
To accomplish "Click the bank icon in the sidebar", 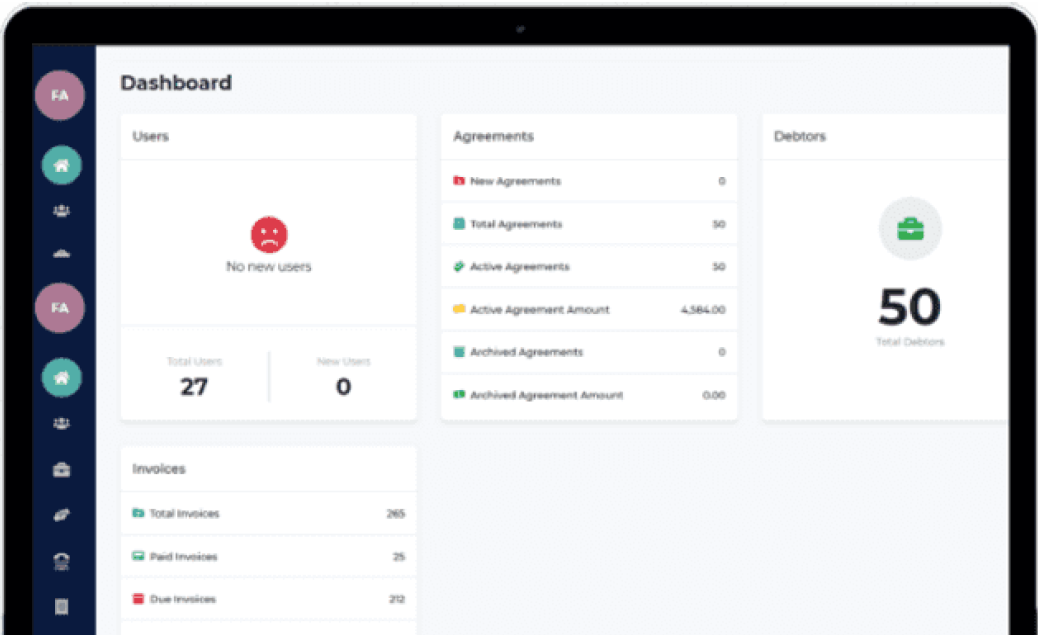I will pos(61,561).
